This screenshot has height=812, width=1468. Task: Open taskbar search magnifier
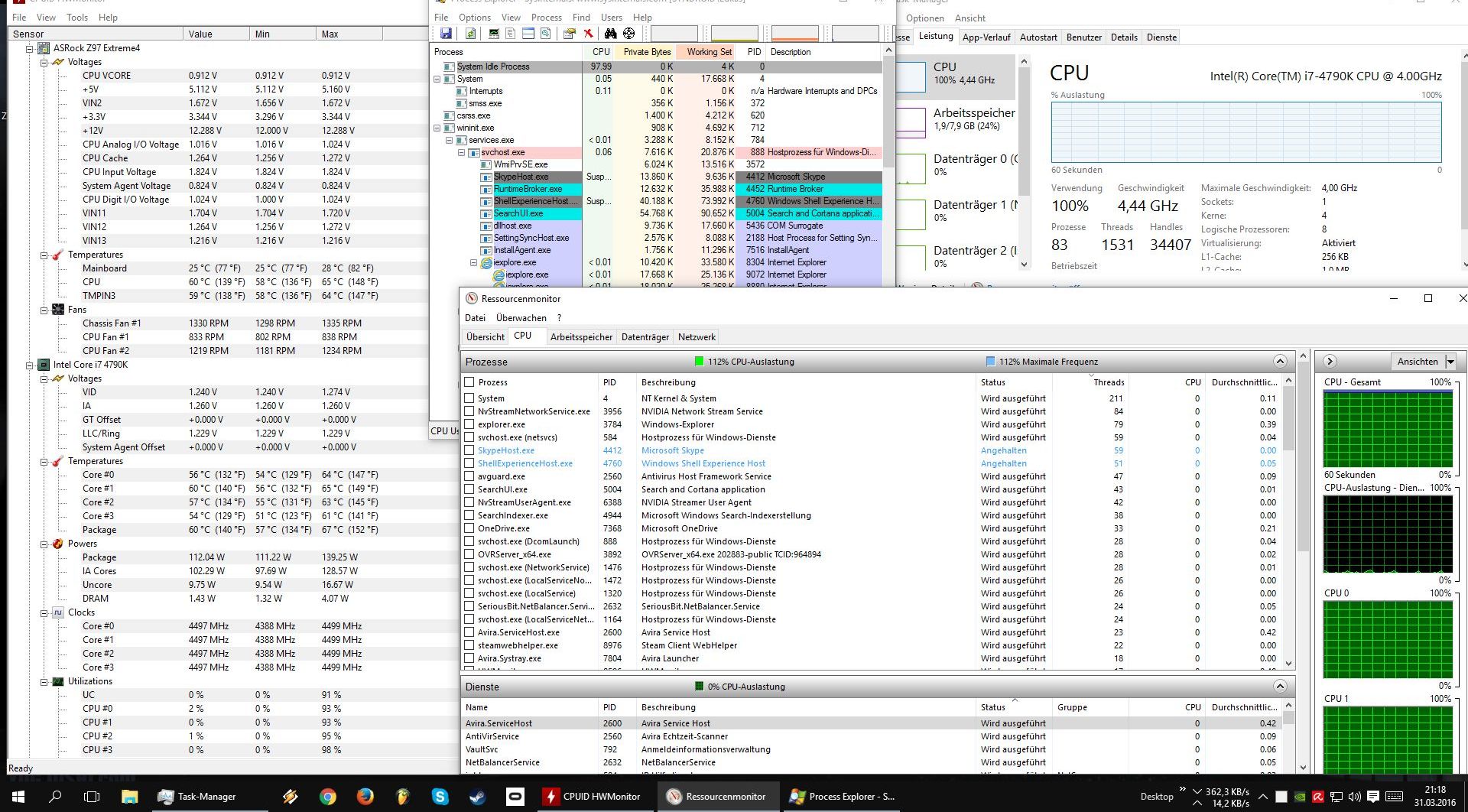coord(55,797)
